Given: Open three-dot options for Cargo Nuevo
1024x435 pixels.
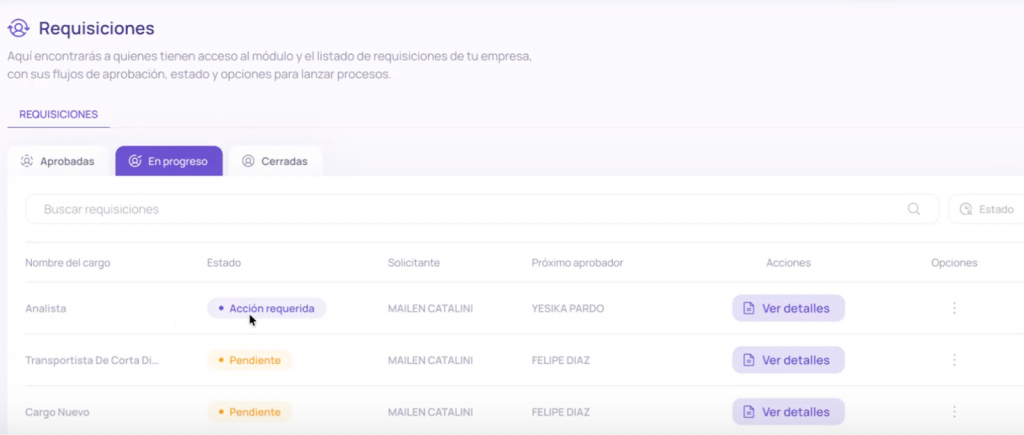Looking at the screenshot, I should point(954,411).
